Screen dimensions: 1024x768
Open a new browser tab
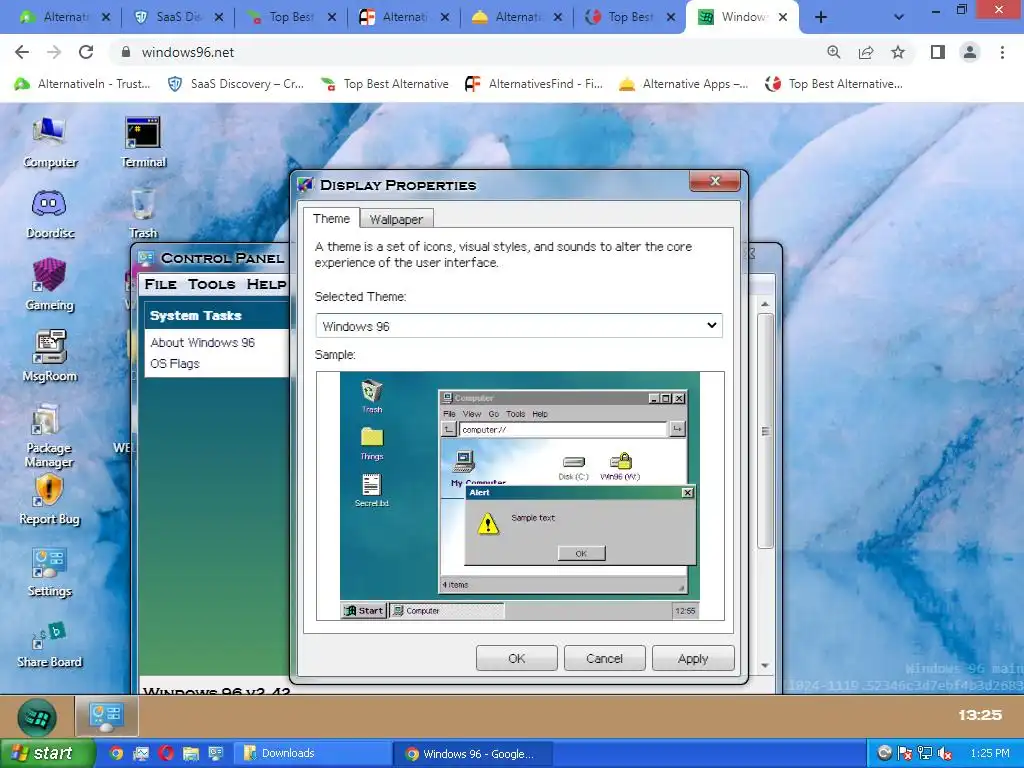[821, 18]
